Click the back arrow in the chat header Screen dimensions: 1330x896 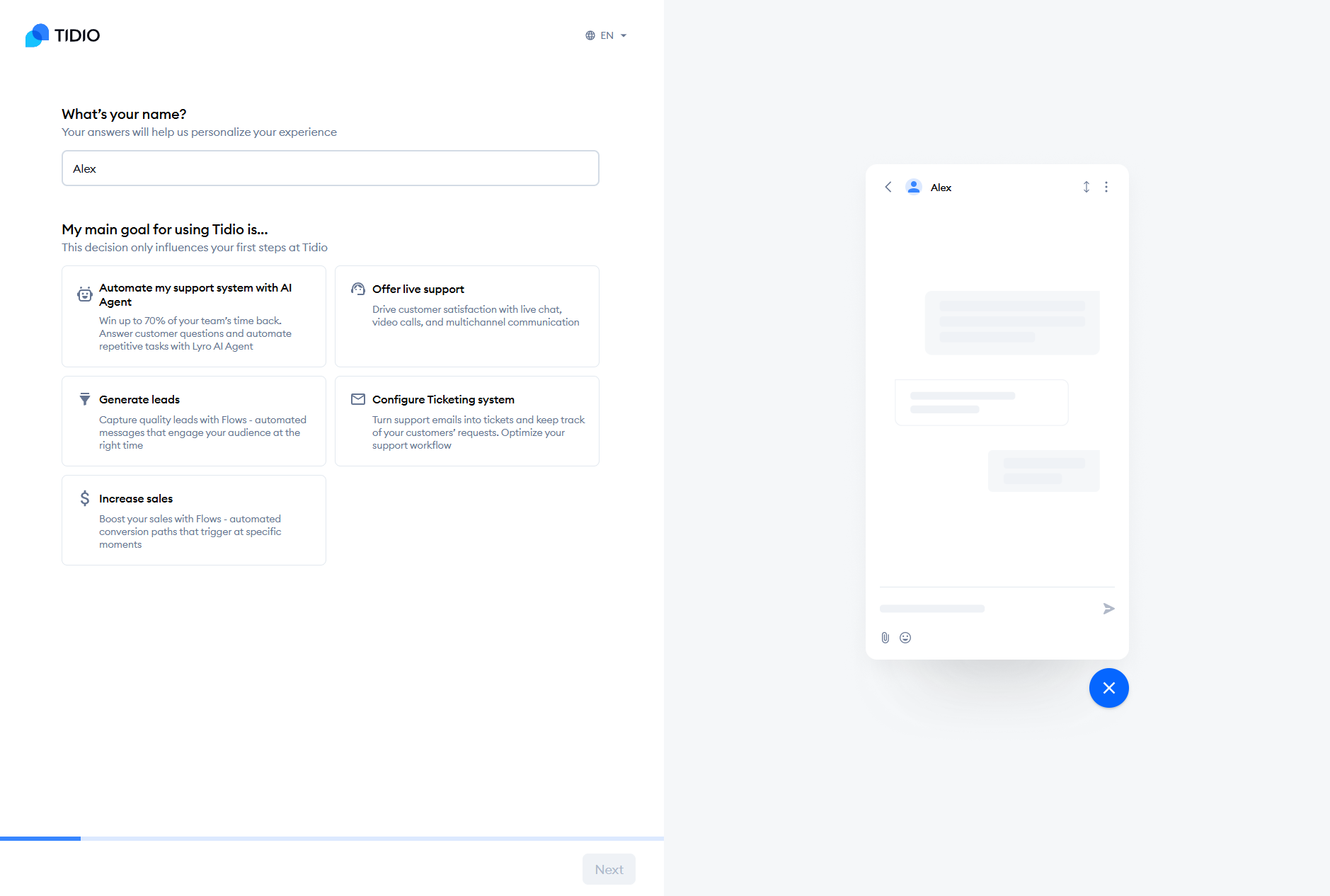coord(888,187)
